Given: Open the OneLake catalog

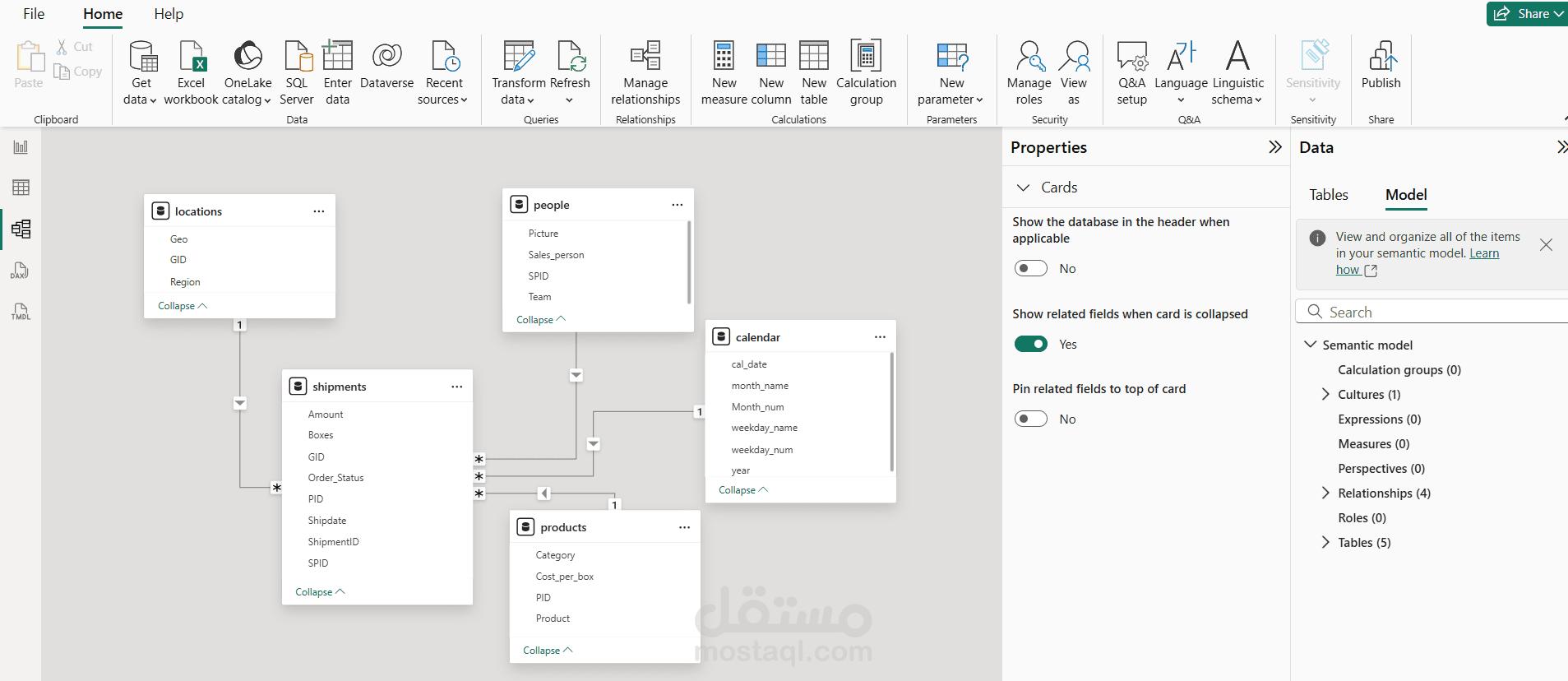Looking at the screenshot, I should pos(247,73).
